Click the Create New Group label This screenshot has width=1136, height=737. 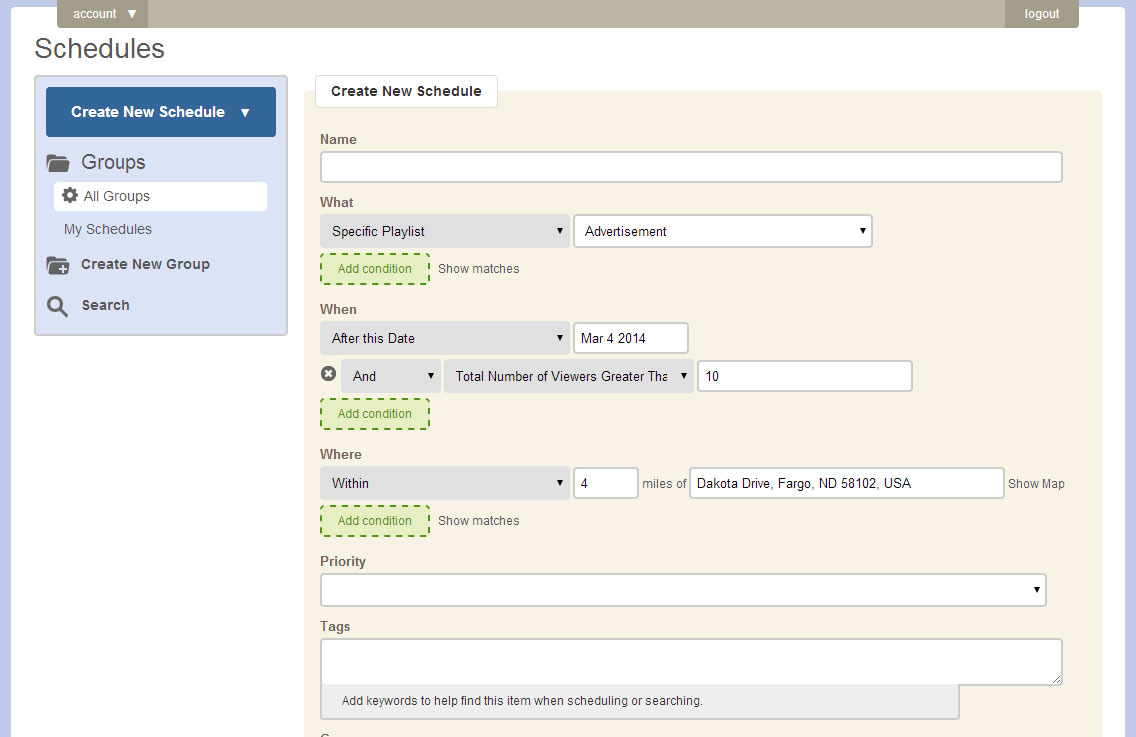(146, 265)
